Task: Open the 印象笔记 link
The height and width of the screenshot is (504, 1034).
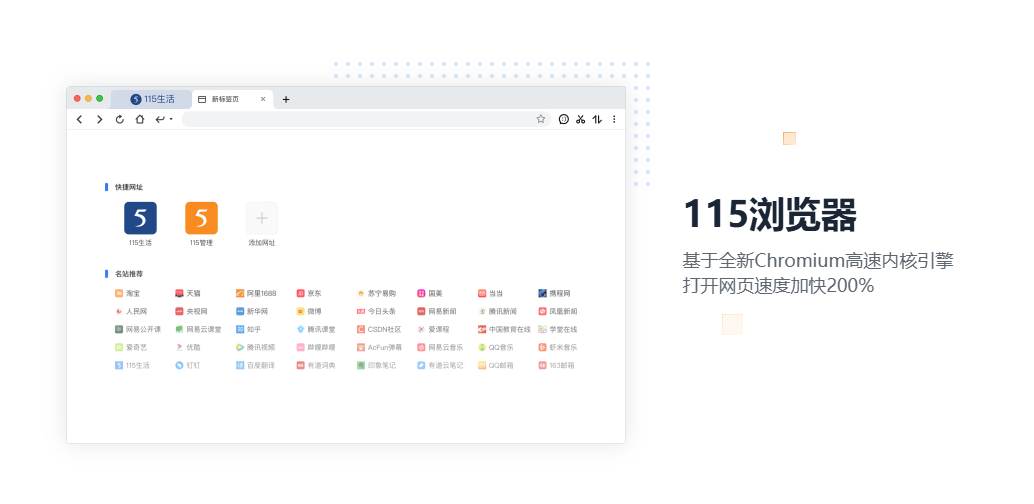Action: (x=377, y=365)
